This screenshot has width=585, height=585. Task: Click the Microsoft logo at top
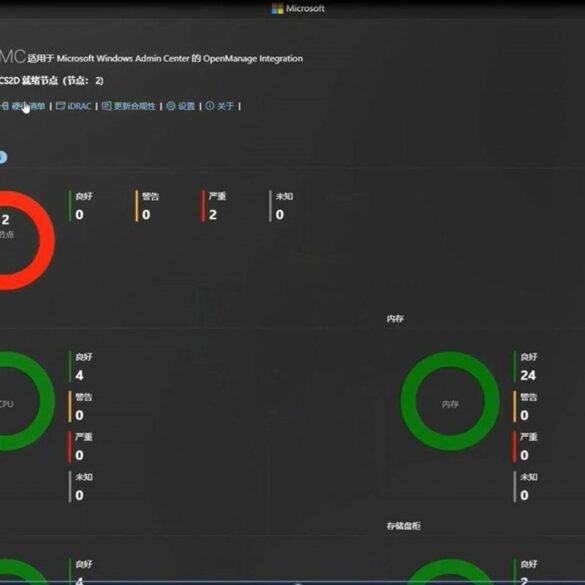277,8
